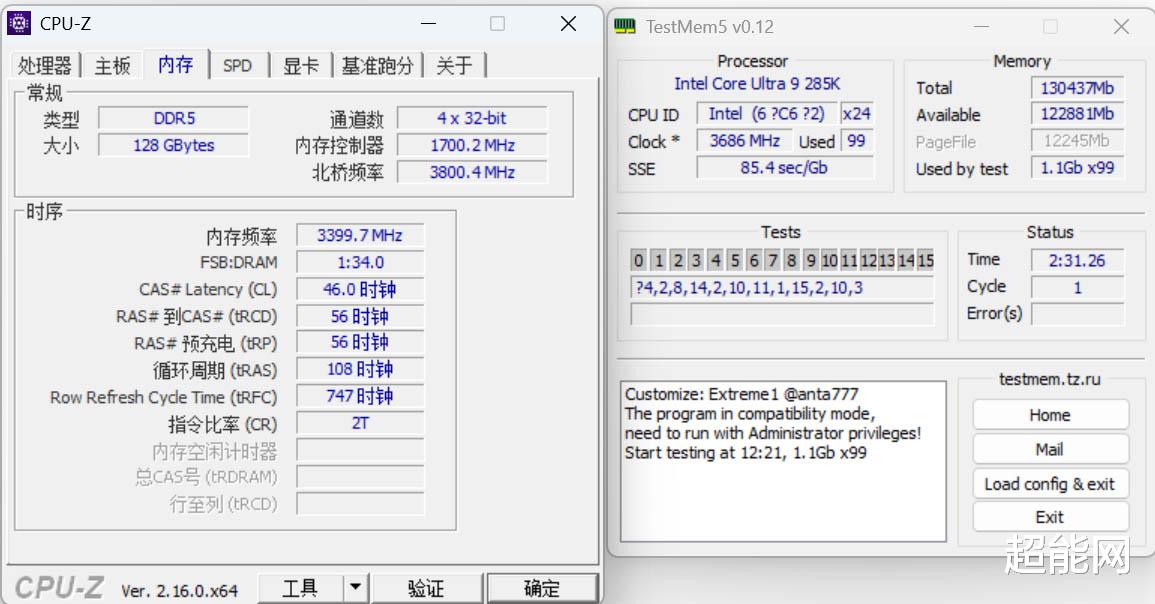1155x604 pixels.
Task: Click the Clock 3686 MHz value
Action: 744,141
